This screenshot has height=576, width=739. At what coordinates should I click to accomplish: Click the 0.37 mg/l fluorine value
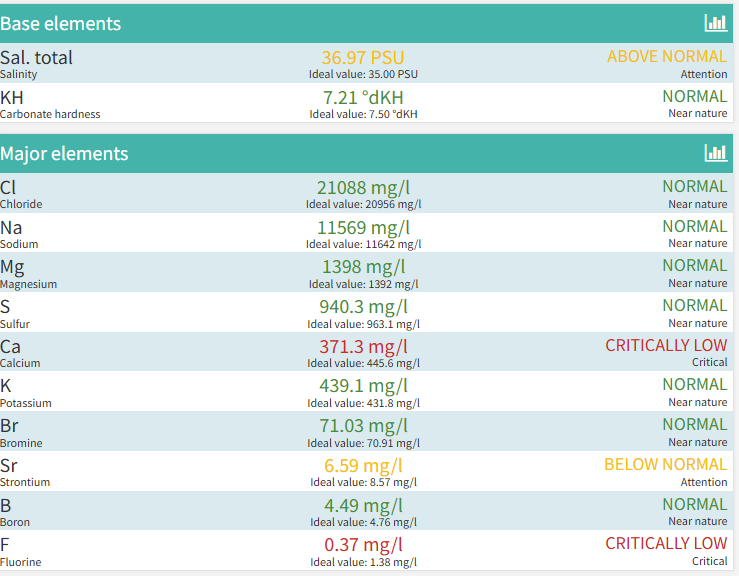click(x=363, y=545)
